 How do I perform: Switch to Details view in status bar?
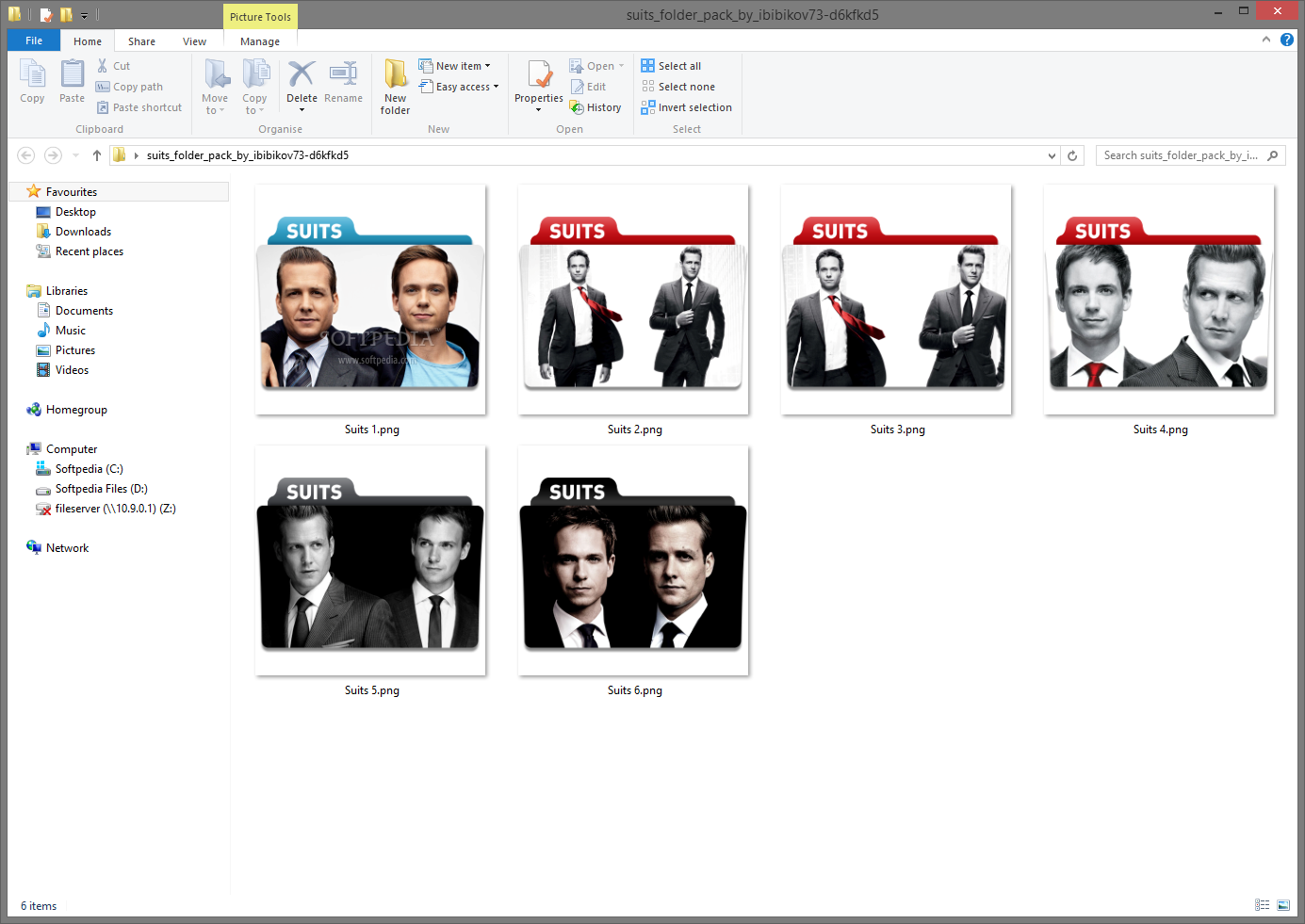point(1263,905)
